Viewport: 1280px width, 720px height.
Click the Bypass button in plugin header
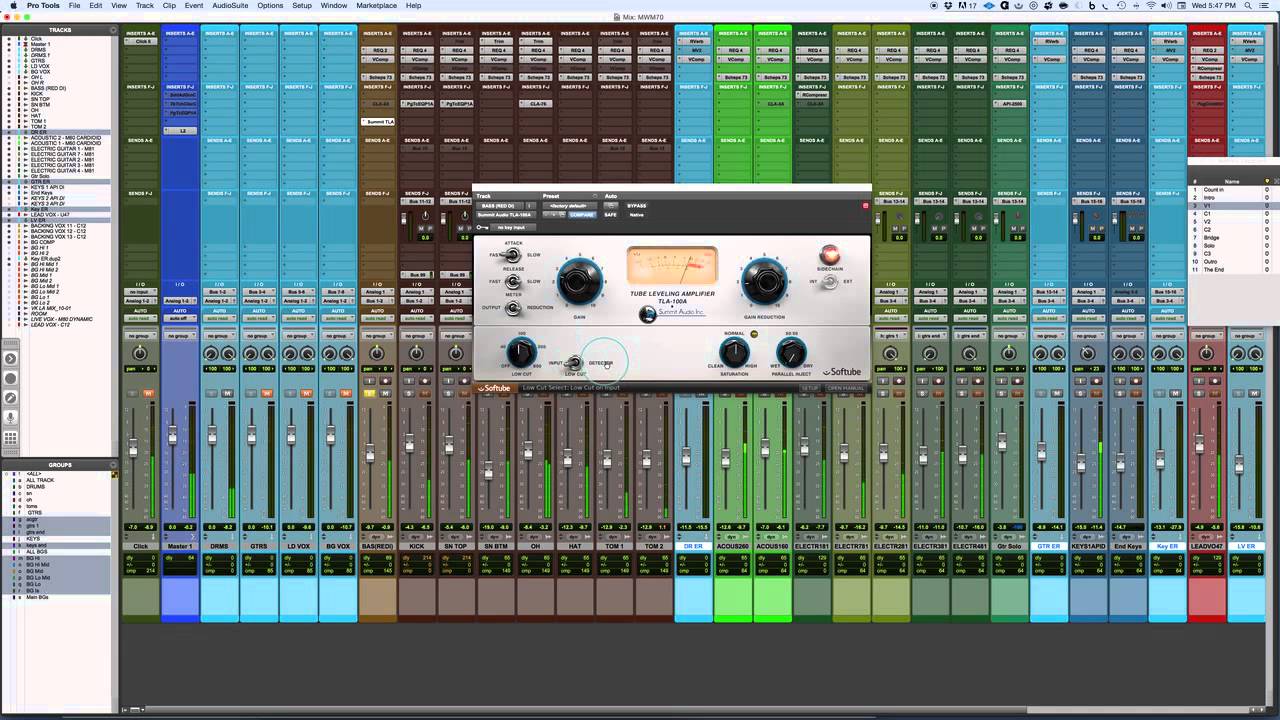(x=636, y=205)
